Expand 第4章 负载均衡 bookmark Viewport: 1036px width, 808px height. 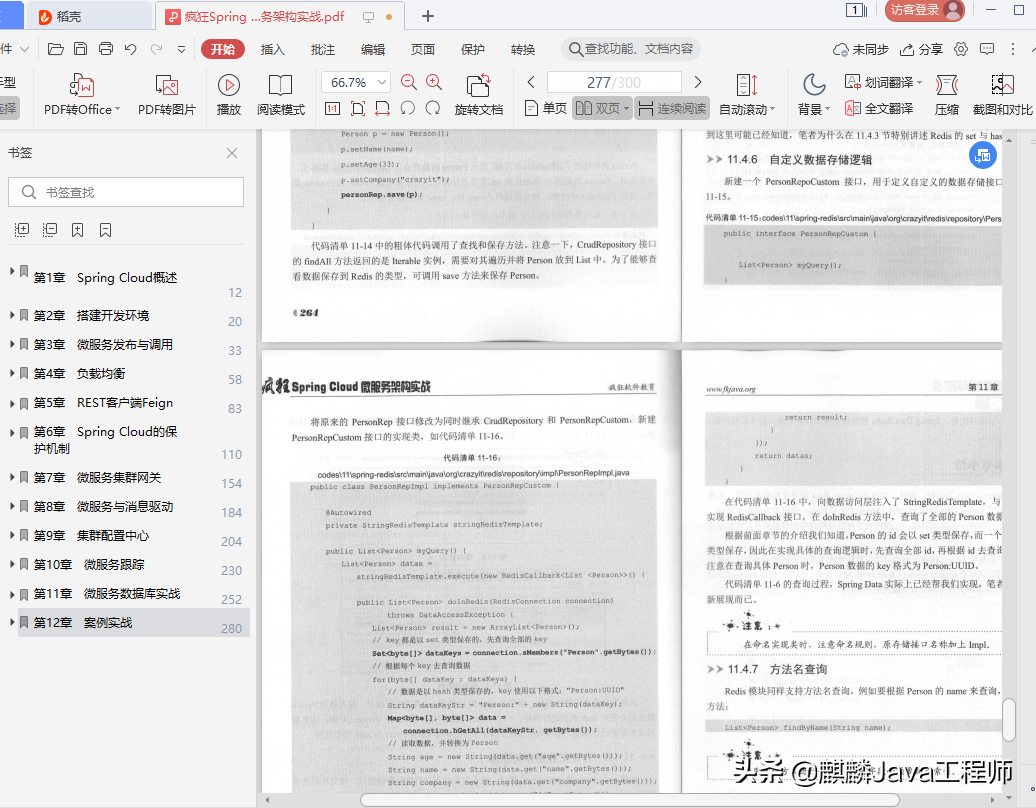click(11, 373)
